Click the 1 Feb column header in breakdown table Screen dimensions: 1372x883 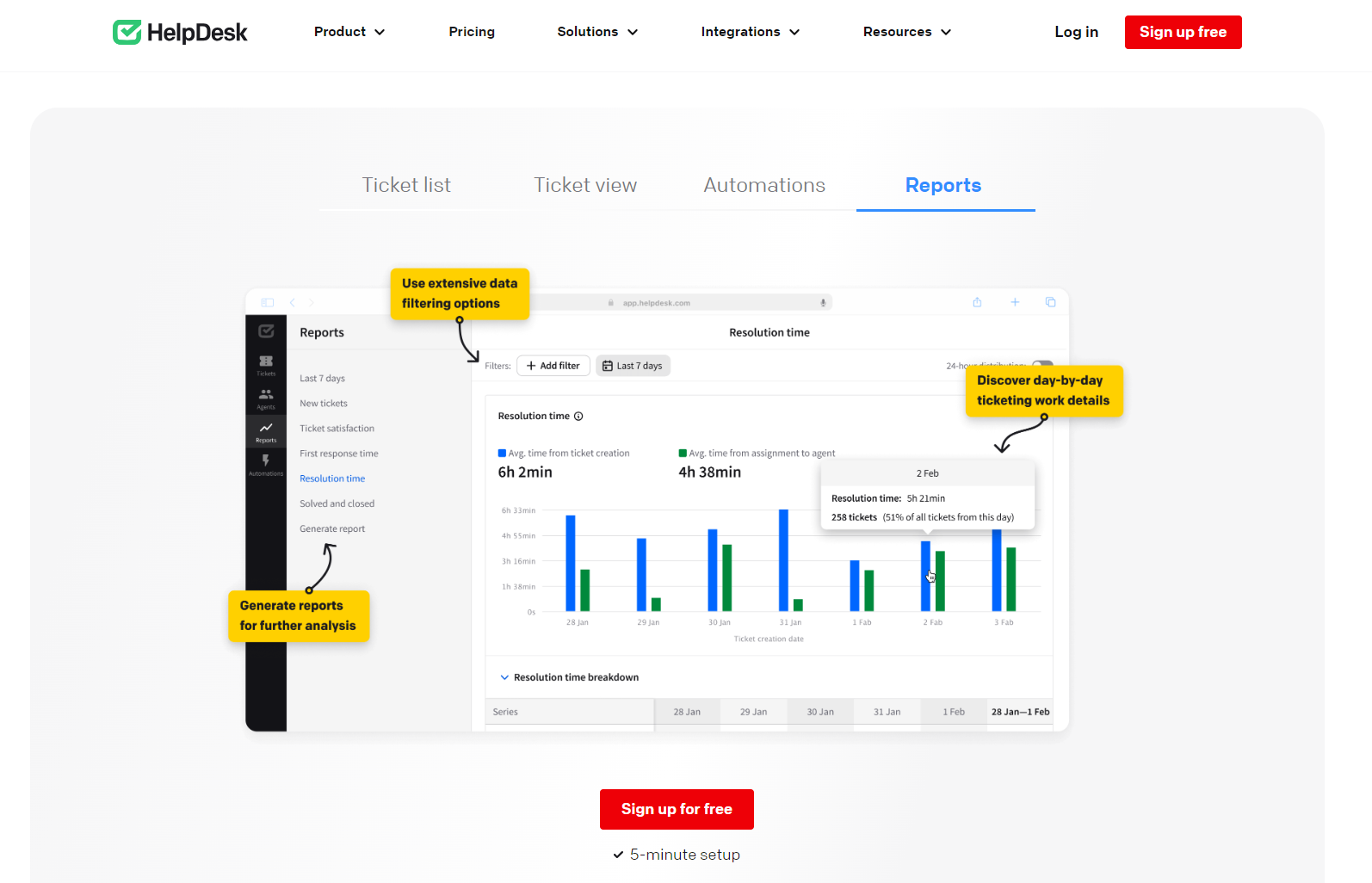coord(954,712)
